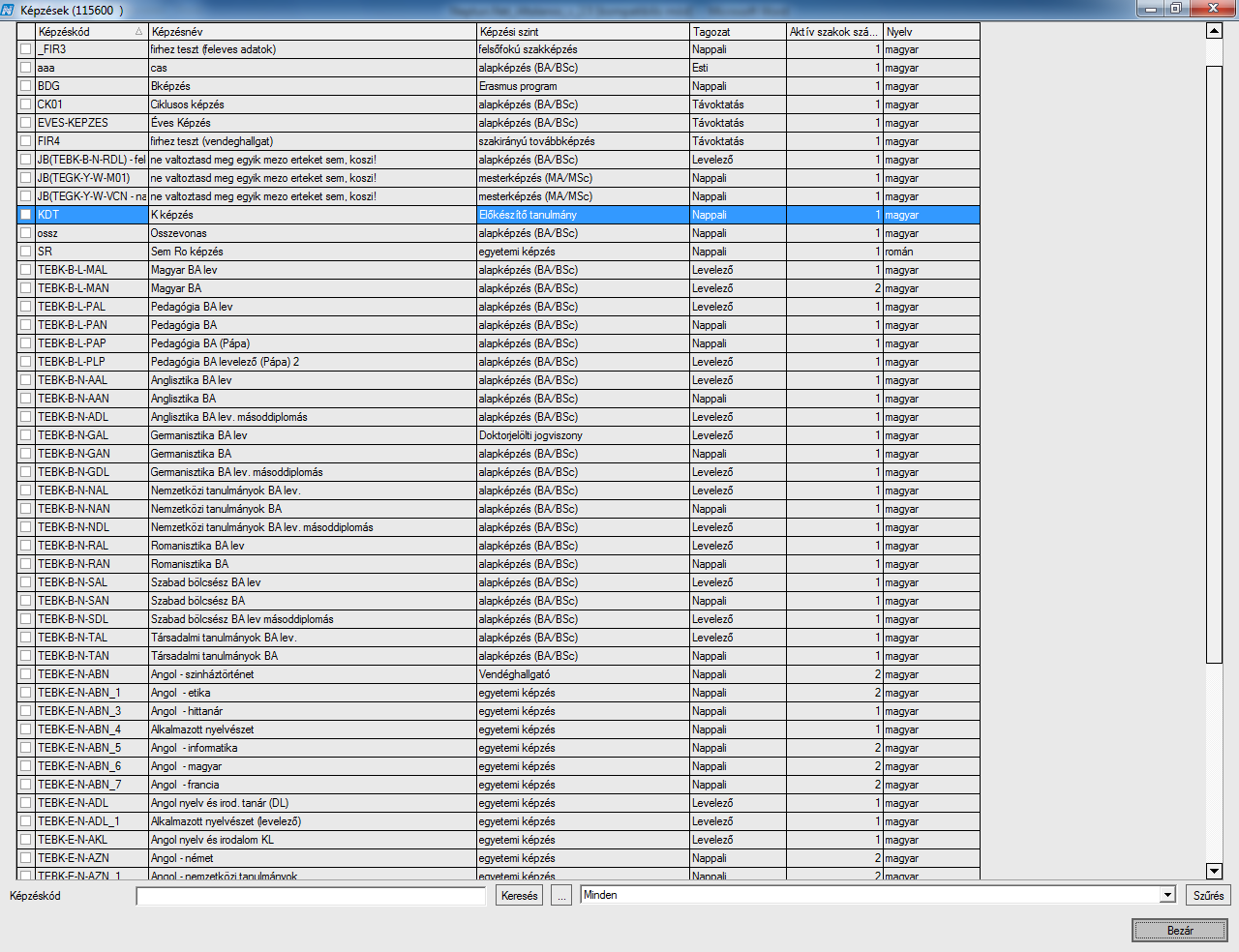Image resolution: width=1239 pixels, height=952 pixels.
Task: Open the Minden filter dropdown
Action: 1167,896
